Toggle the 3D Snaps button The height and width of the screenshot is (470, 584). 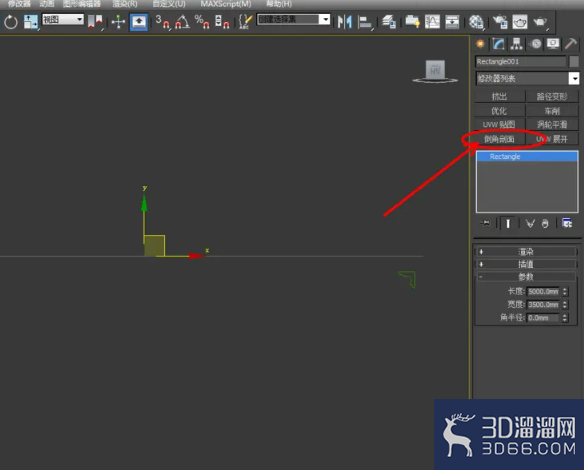pos(162,22)
